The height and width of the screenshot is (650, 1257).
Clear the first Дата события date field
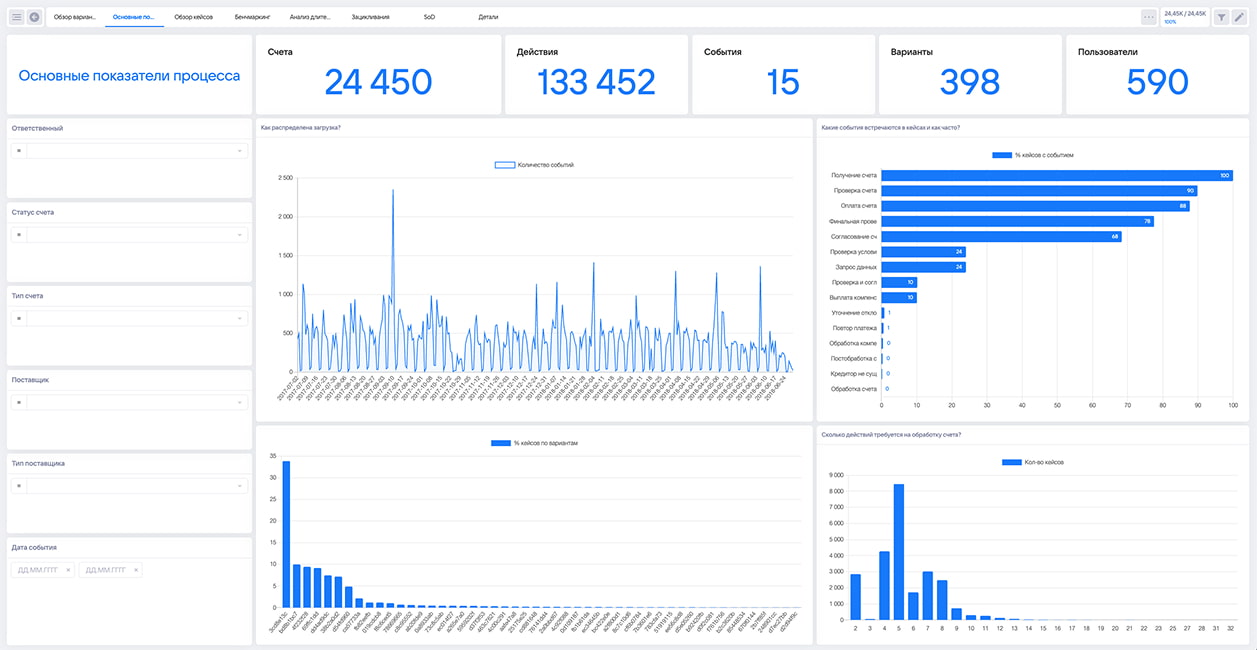click(68, 570)
